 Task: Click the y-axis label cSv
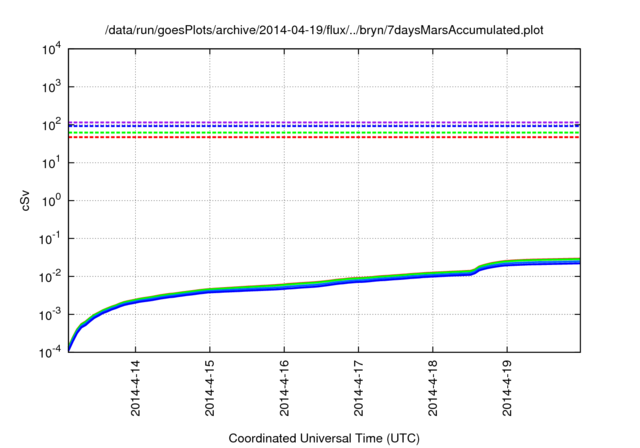point(26,201)
